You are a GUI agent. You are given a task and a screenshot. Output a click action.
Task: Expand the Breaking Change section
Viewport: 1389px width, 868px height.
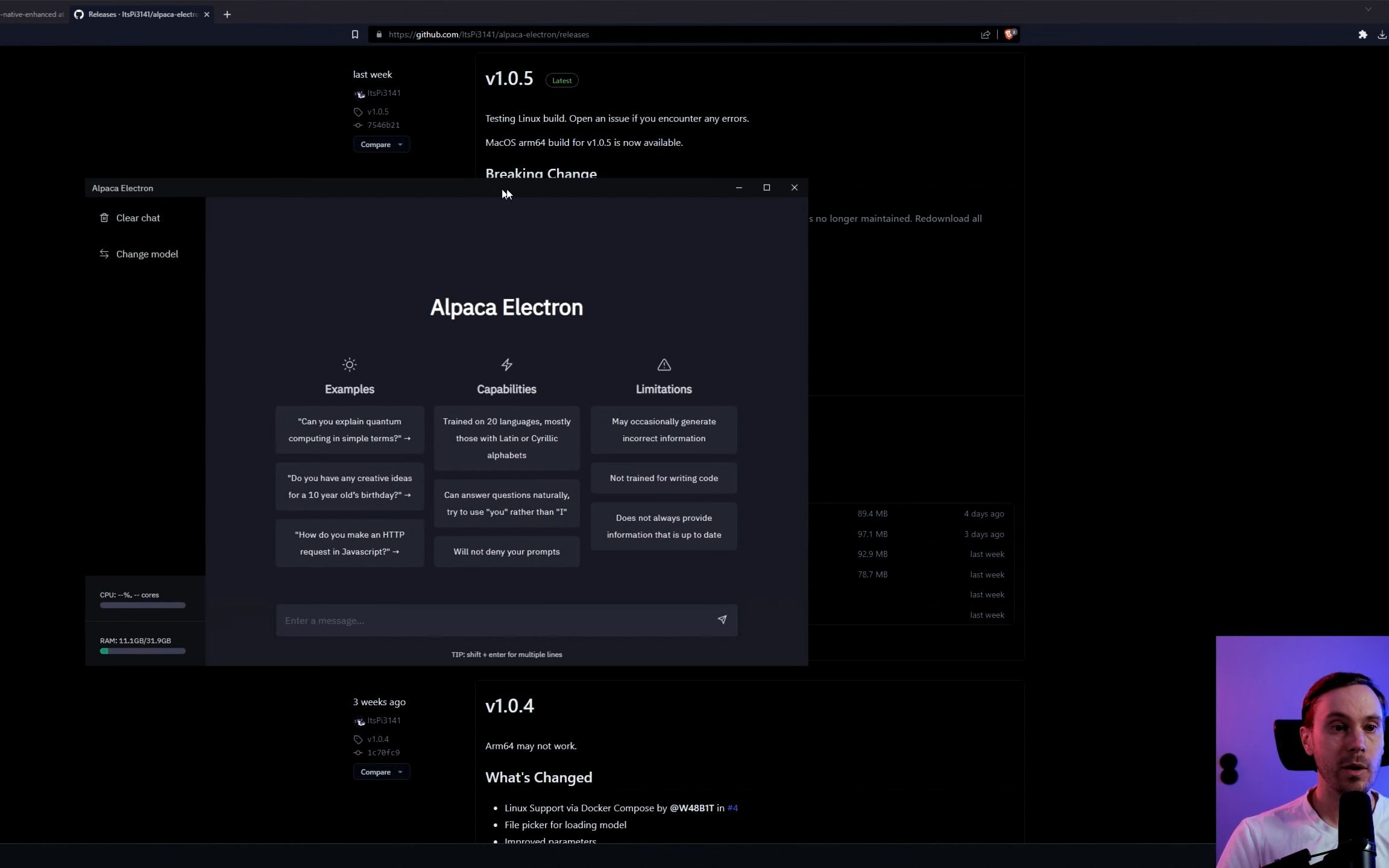tap(540, 173)
